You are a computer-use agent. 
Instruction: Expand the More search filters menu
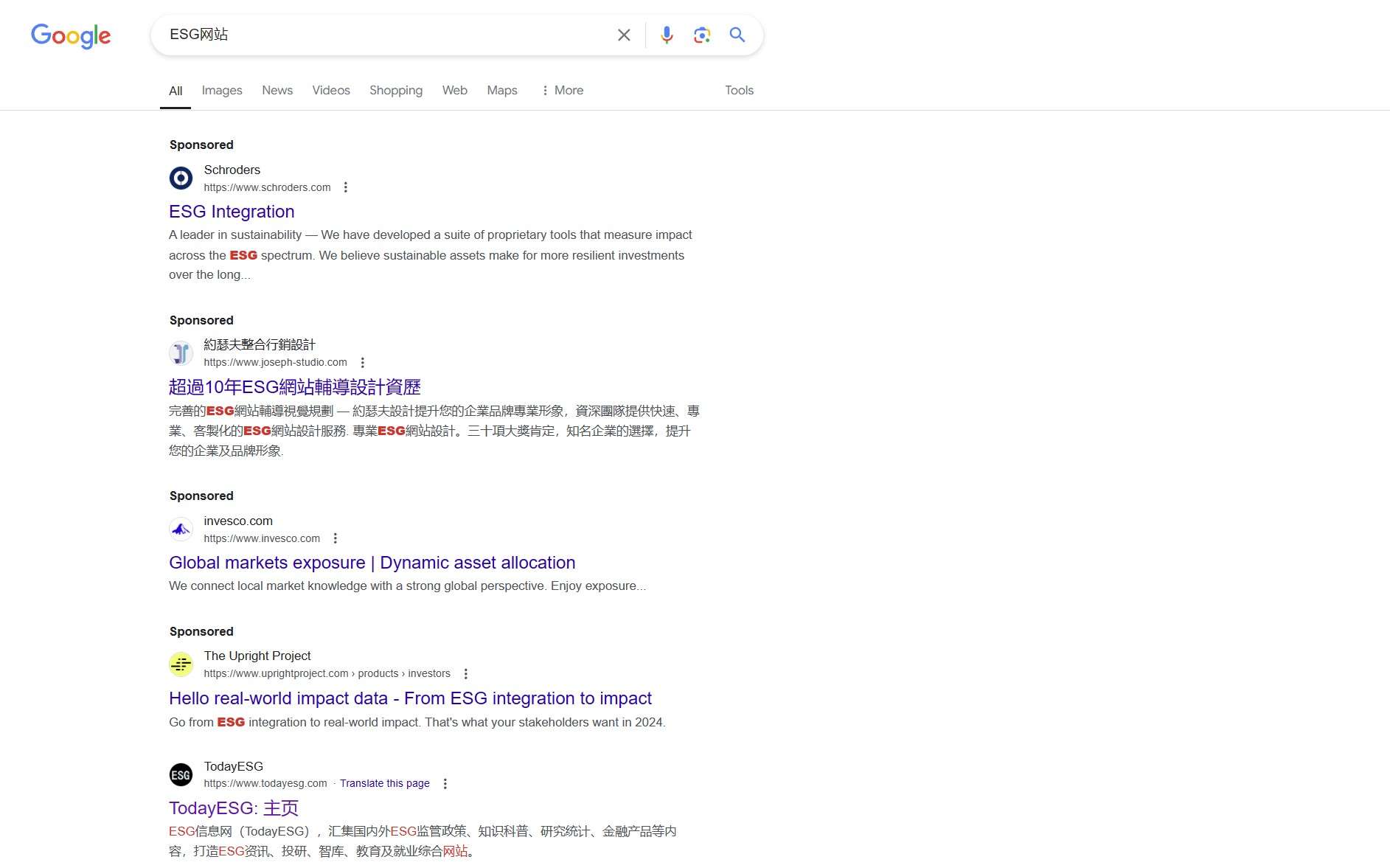pos(562,90)
